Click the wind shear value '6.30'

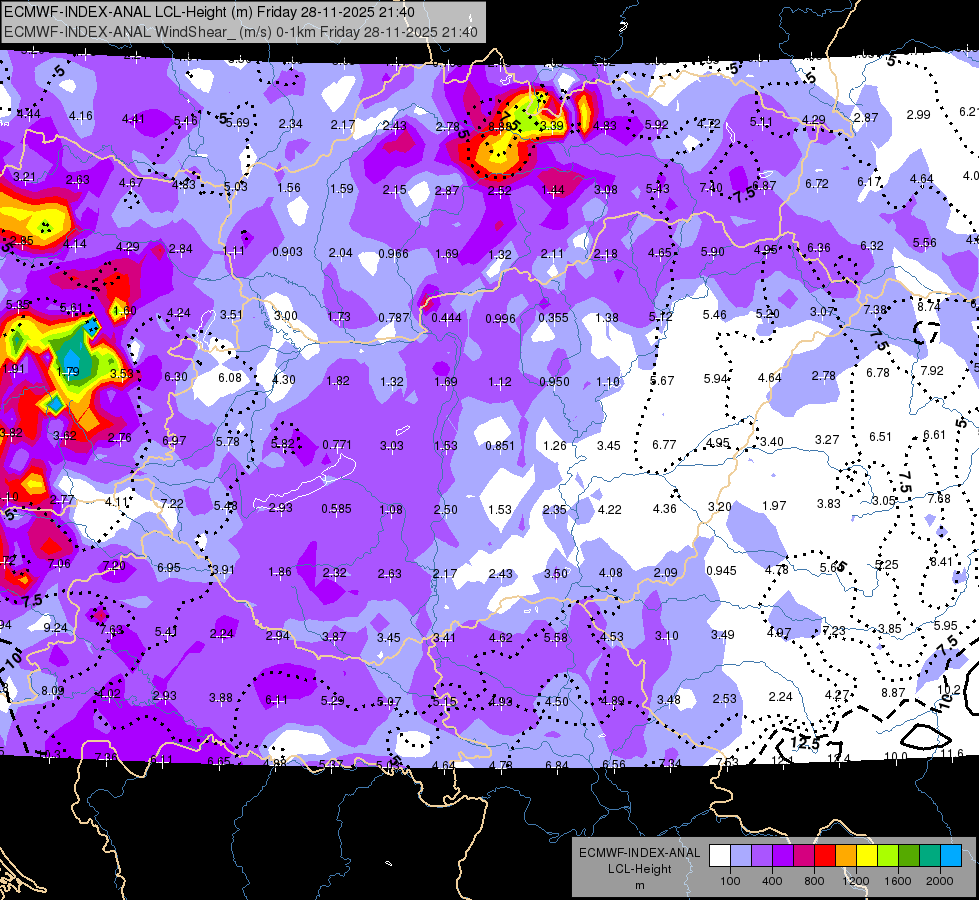(175, 377)
